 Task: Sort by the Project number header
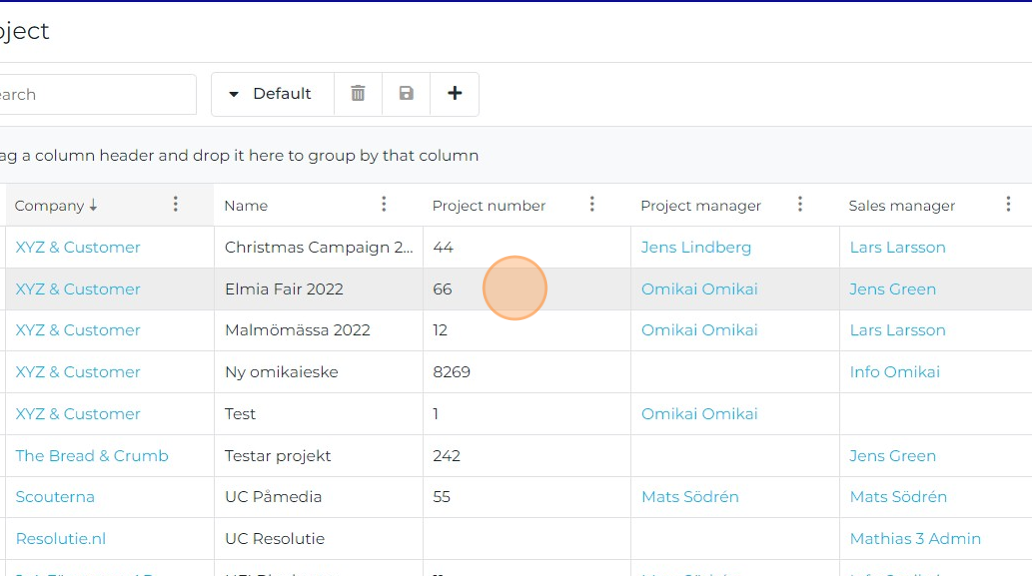tap(488, 206)
